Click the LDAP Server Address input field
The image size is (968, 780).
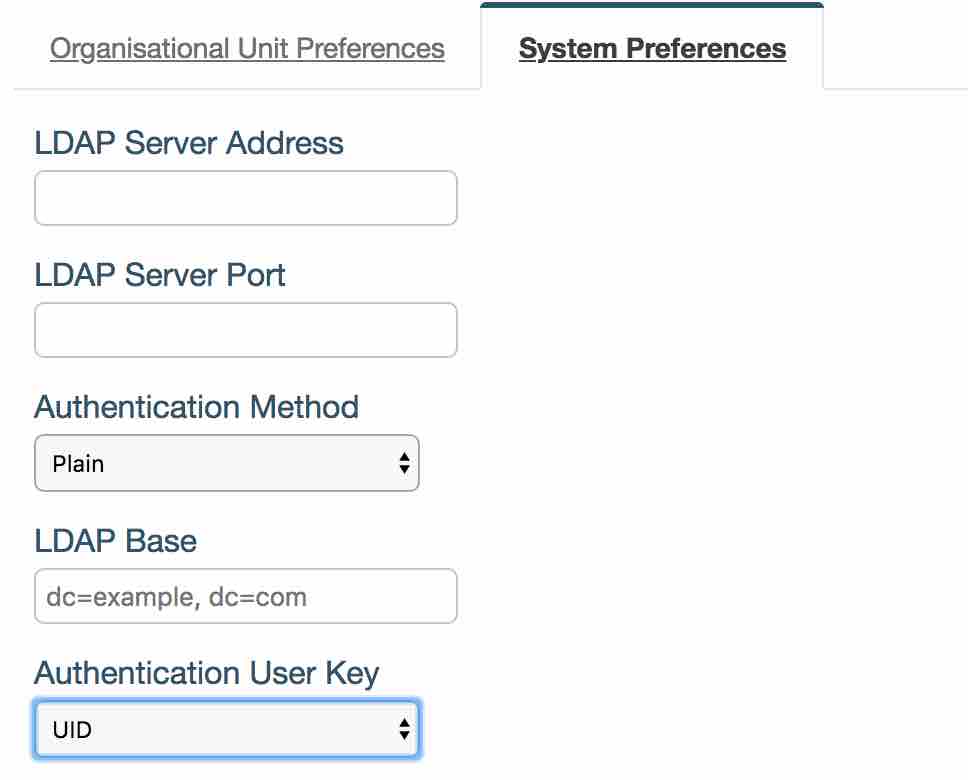coord(245,198)
